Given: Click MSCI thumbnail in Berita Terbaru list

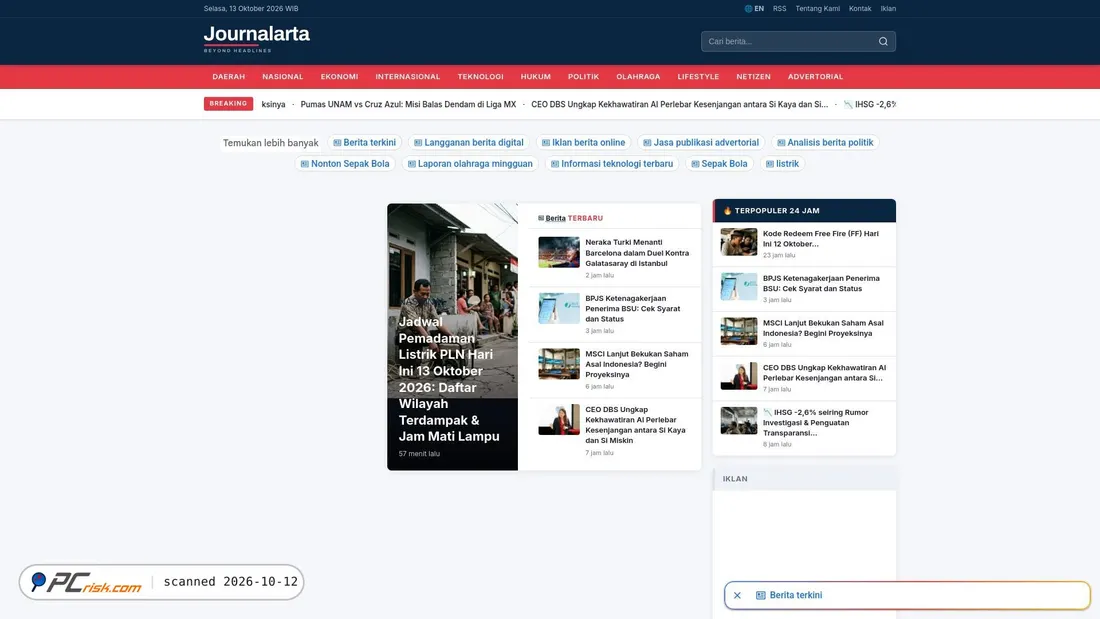Looking at the screenshot, I should 559,364.
